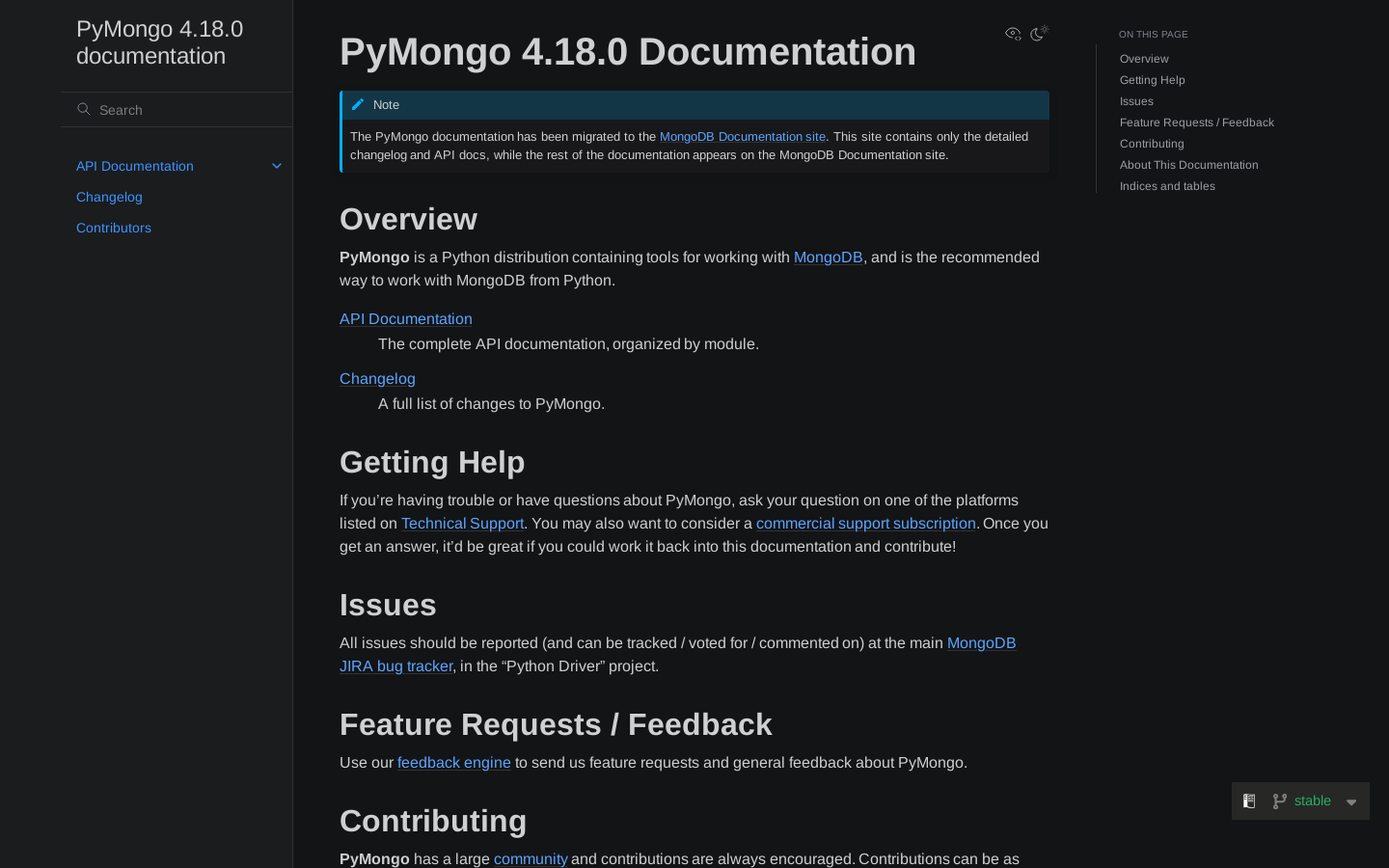Jump to About This Documentation entry
Viewport: 1389px width, 868px height.
click(x=1189, y=165)
